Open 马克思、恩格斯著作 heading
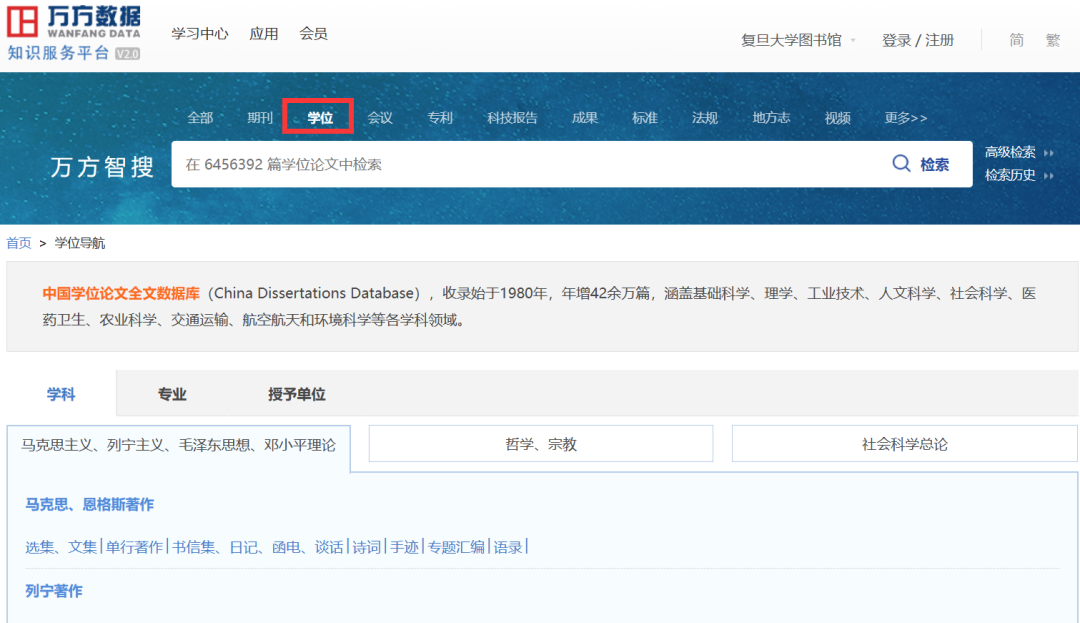Screen dimensions: 1080x623 point(90,505)
